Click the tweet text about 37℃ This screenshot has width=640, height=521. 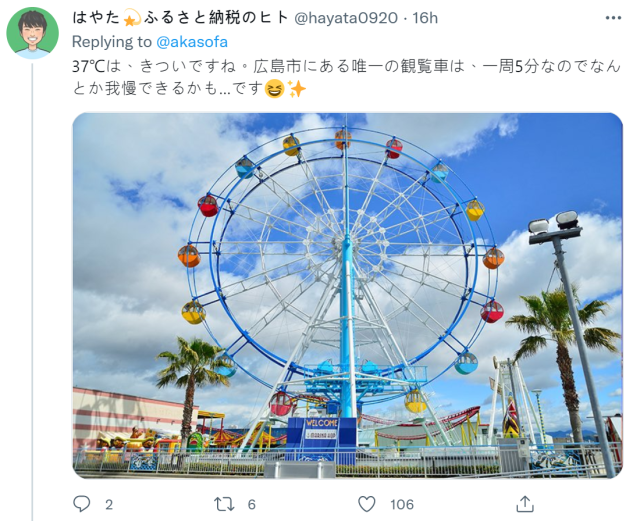pyautogui.click(x=346, y=77)
